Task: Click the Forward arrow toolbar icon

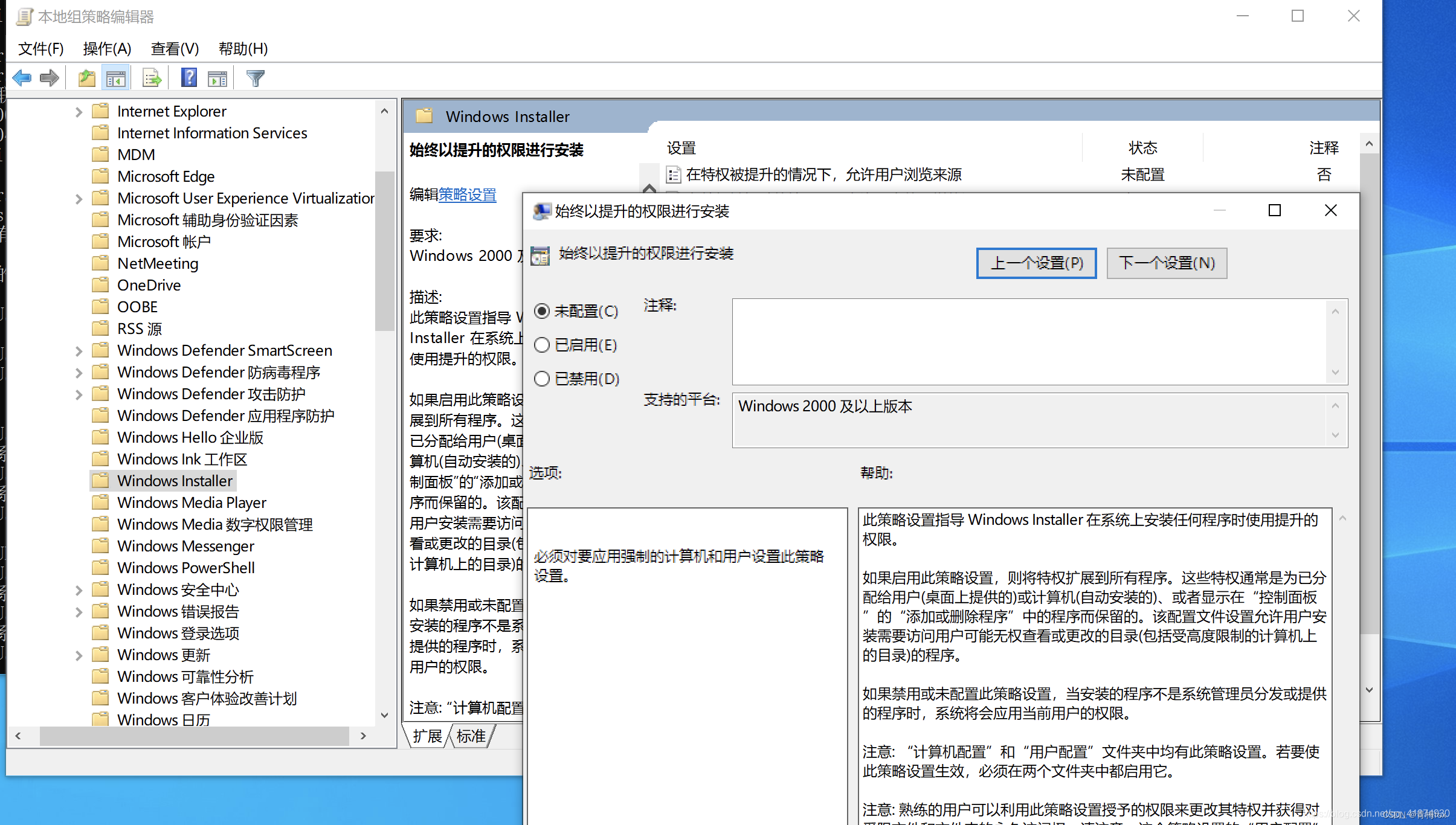Action: click(x=50, y=78)
